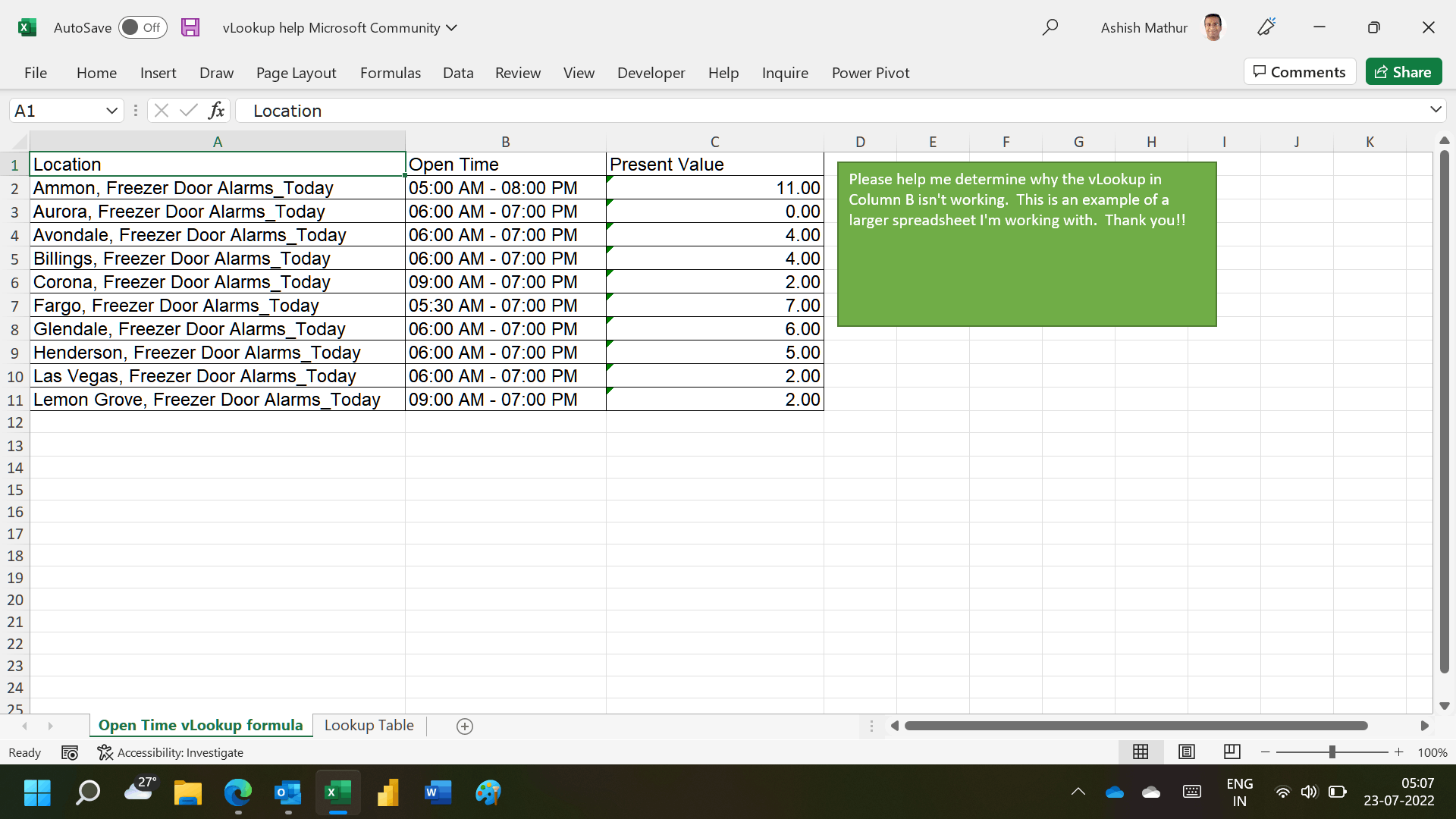Screen dimensions: 1456x819
Task: Open Page Break Preview from status bar
Action: pos(1232,752)
